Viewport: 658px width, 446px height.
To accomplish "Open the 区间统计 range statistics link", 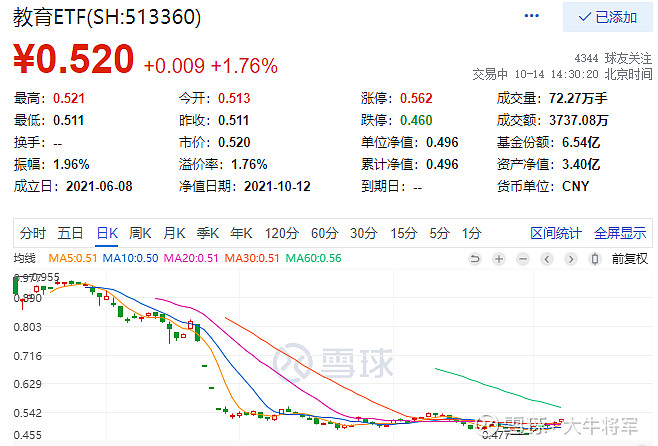I will tap(556, 233).
